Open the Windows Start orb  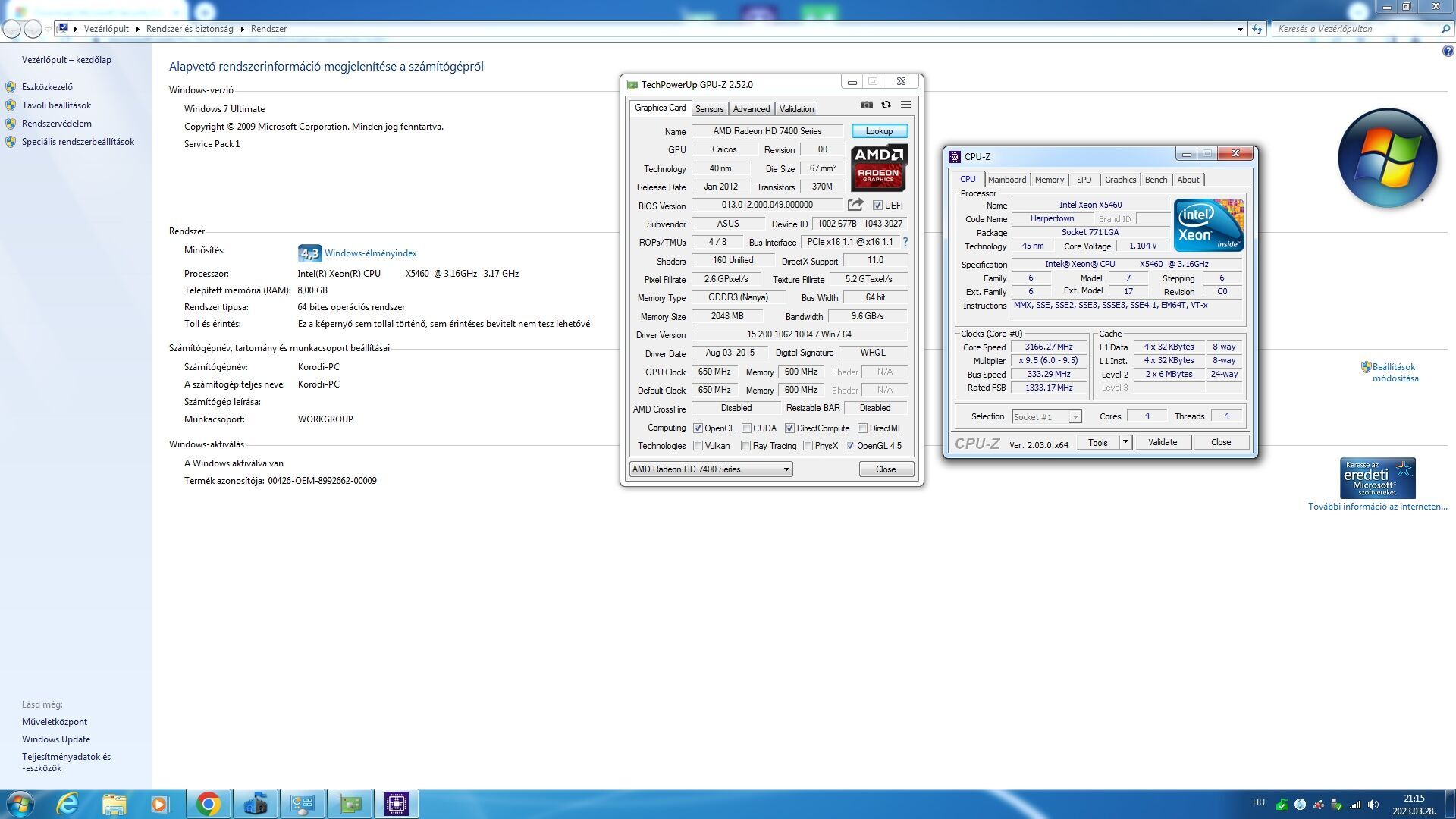pos(20,803)
